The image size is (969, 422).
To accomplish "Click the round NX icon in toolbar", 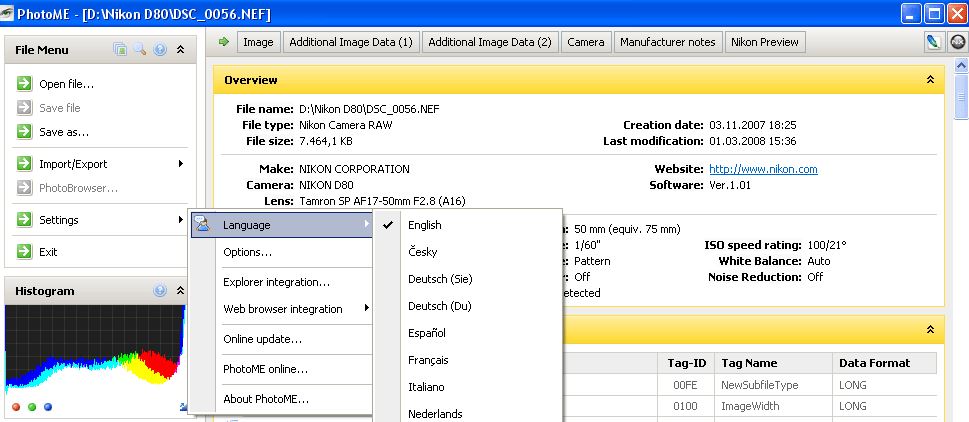I will [x=958, y=42].
